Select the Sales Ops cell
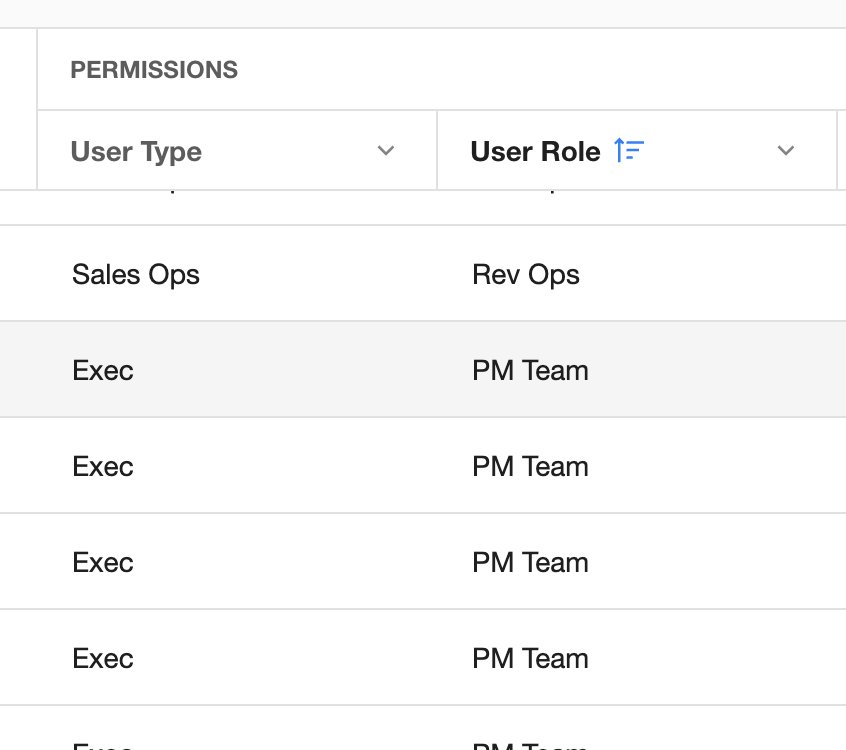The height and width of the screenshot is (750, 846). [136, 275]
